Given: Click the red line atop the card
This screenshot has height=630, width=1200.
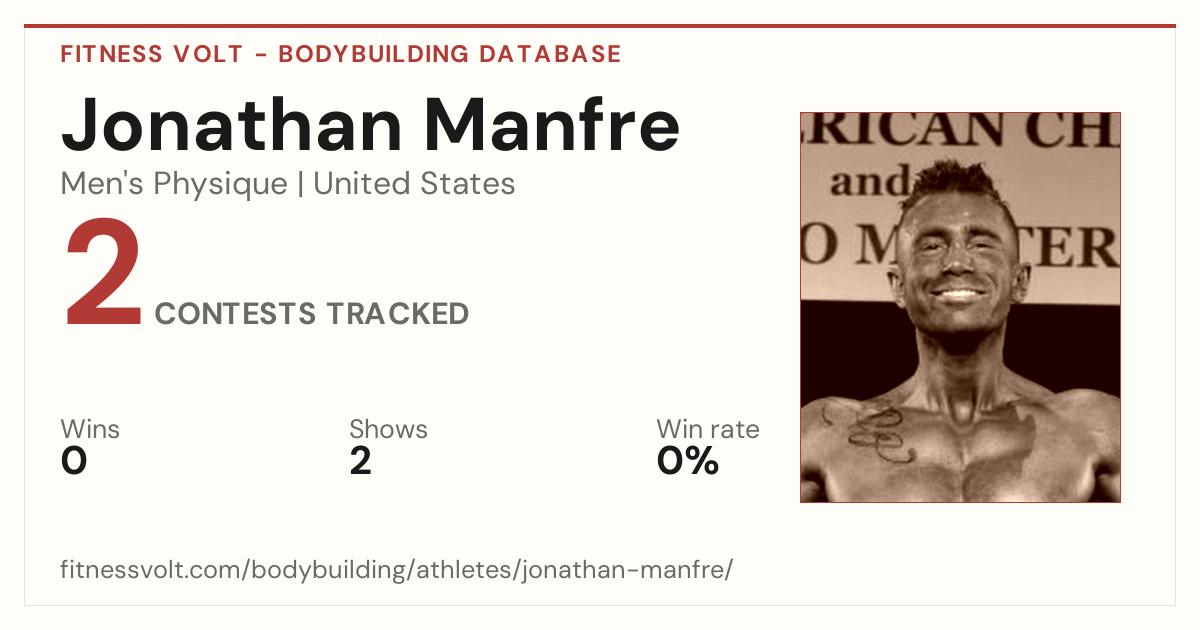Looking at the screenshot, I should point(600,26).
